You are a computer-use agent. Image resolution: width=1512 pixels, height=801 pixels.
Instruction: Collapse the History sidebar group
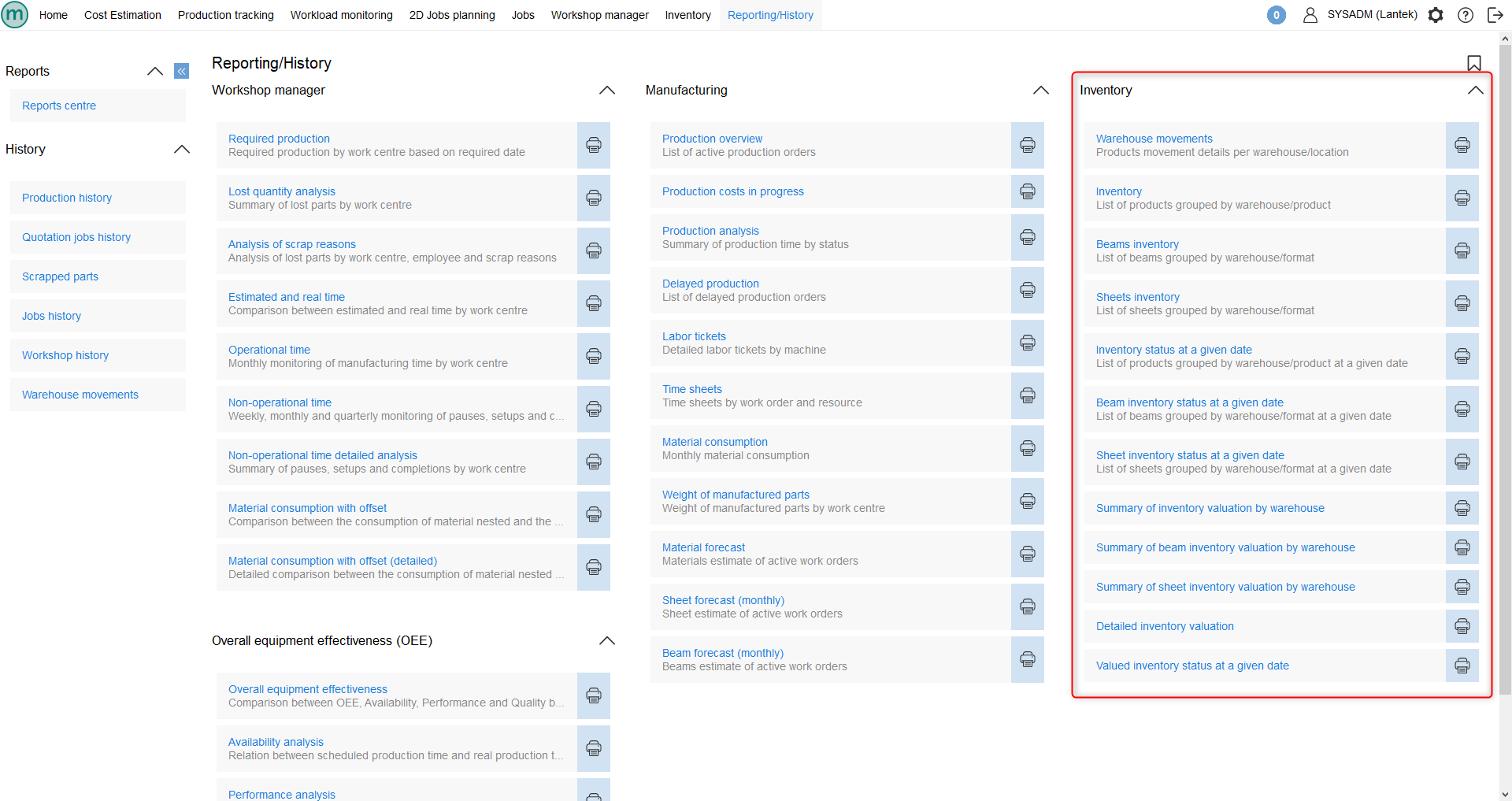point(181,150)
